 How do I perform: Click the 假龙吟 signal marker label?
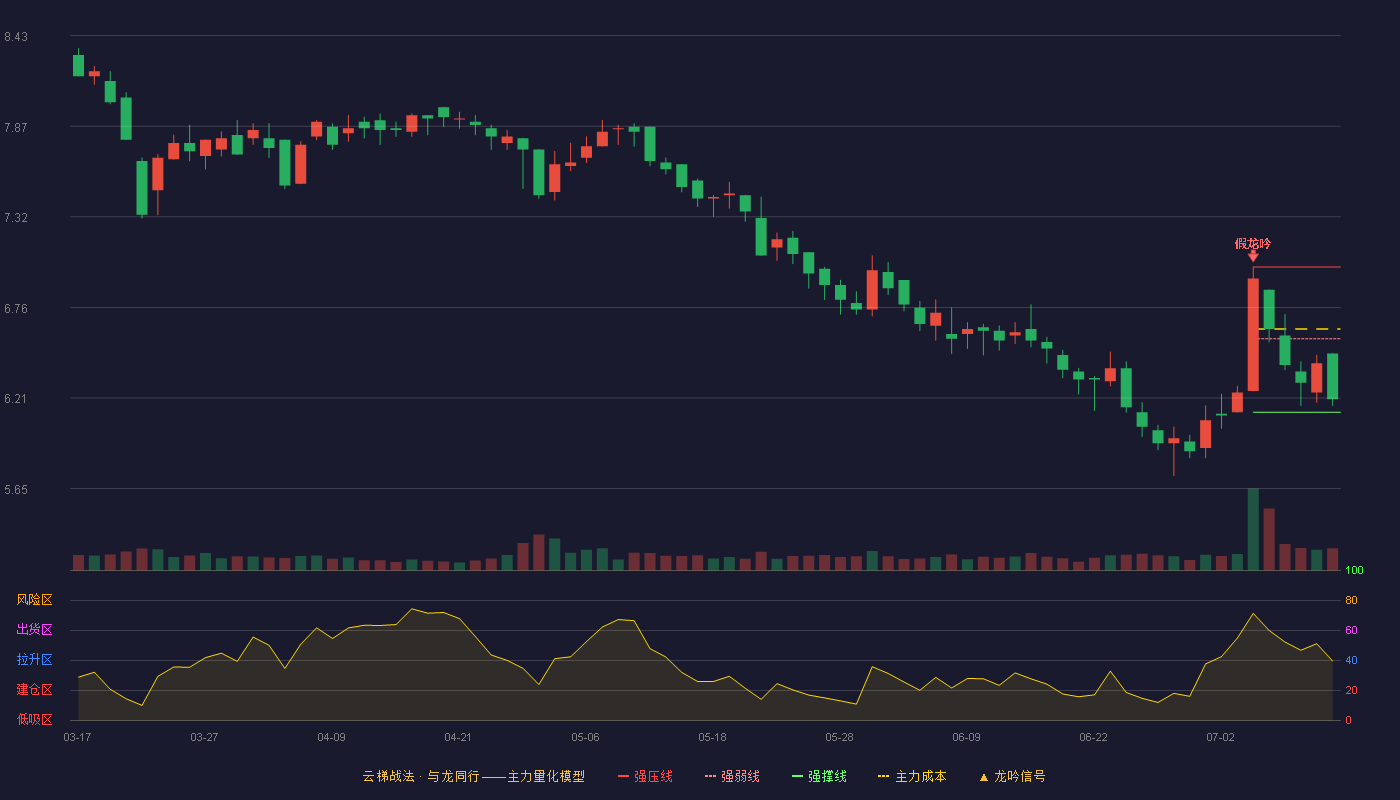1253,244
